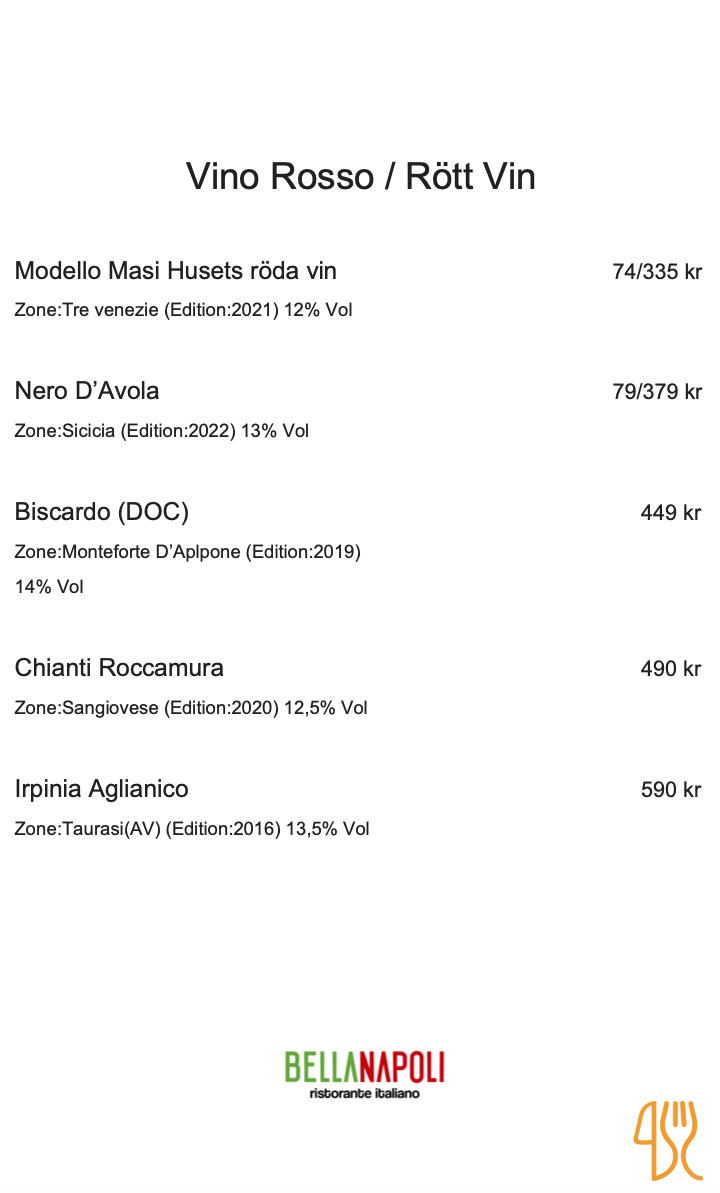Click the ristorante italiano tagline

364,1094
